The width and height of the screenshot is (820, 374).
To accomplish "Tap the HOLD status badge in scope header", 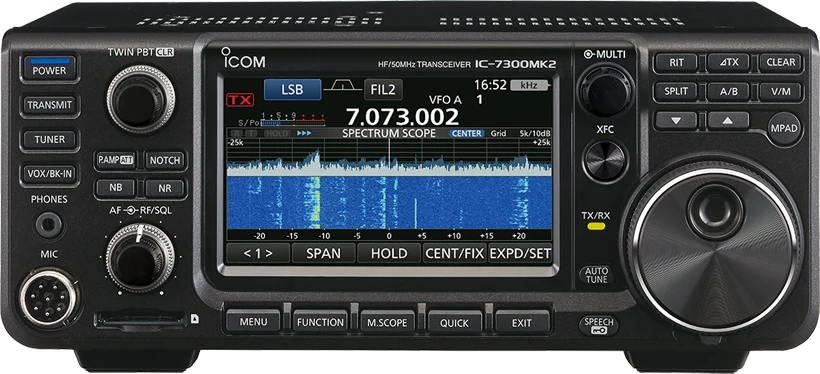I will click(277, 133).
